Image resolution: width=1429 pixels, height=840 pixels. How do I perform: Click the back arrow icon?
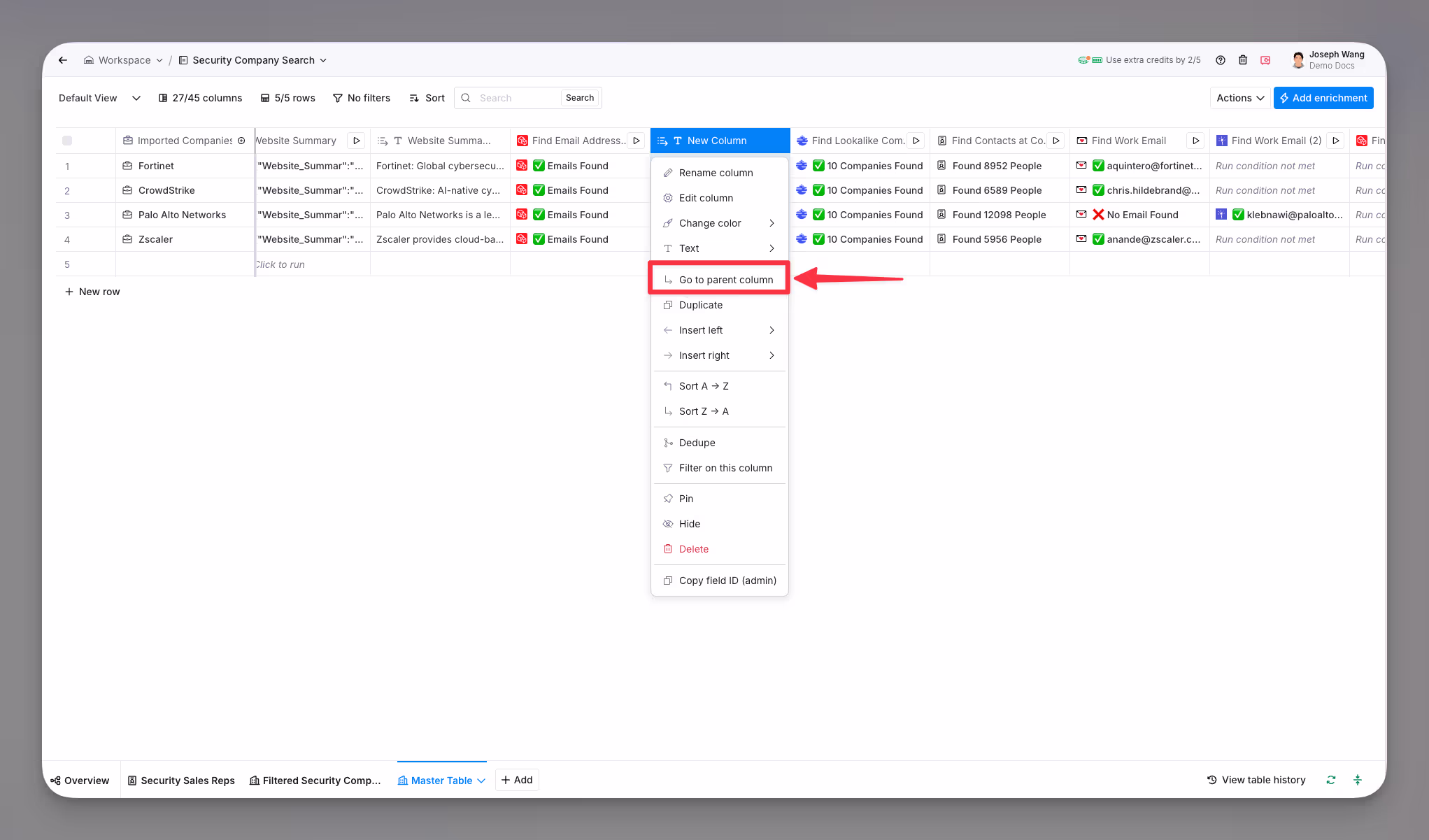coord(63,60)
